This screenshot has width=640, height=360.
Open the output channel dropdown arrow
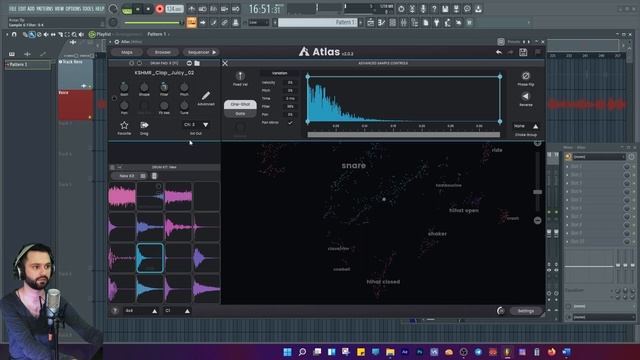coord(205,124)
